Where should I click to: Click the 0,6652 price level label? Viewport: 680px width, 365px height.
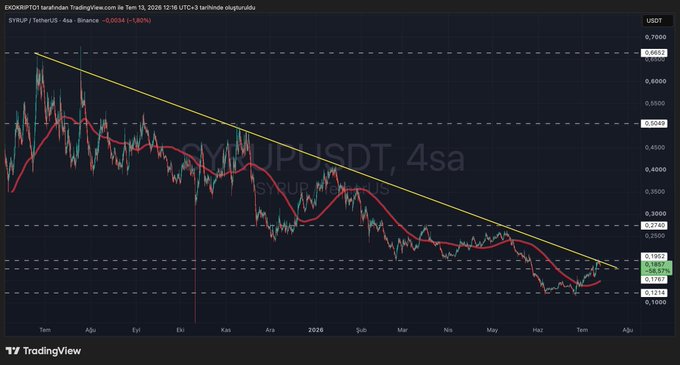point(655,53)
